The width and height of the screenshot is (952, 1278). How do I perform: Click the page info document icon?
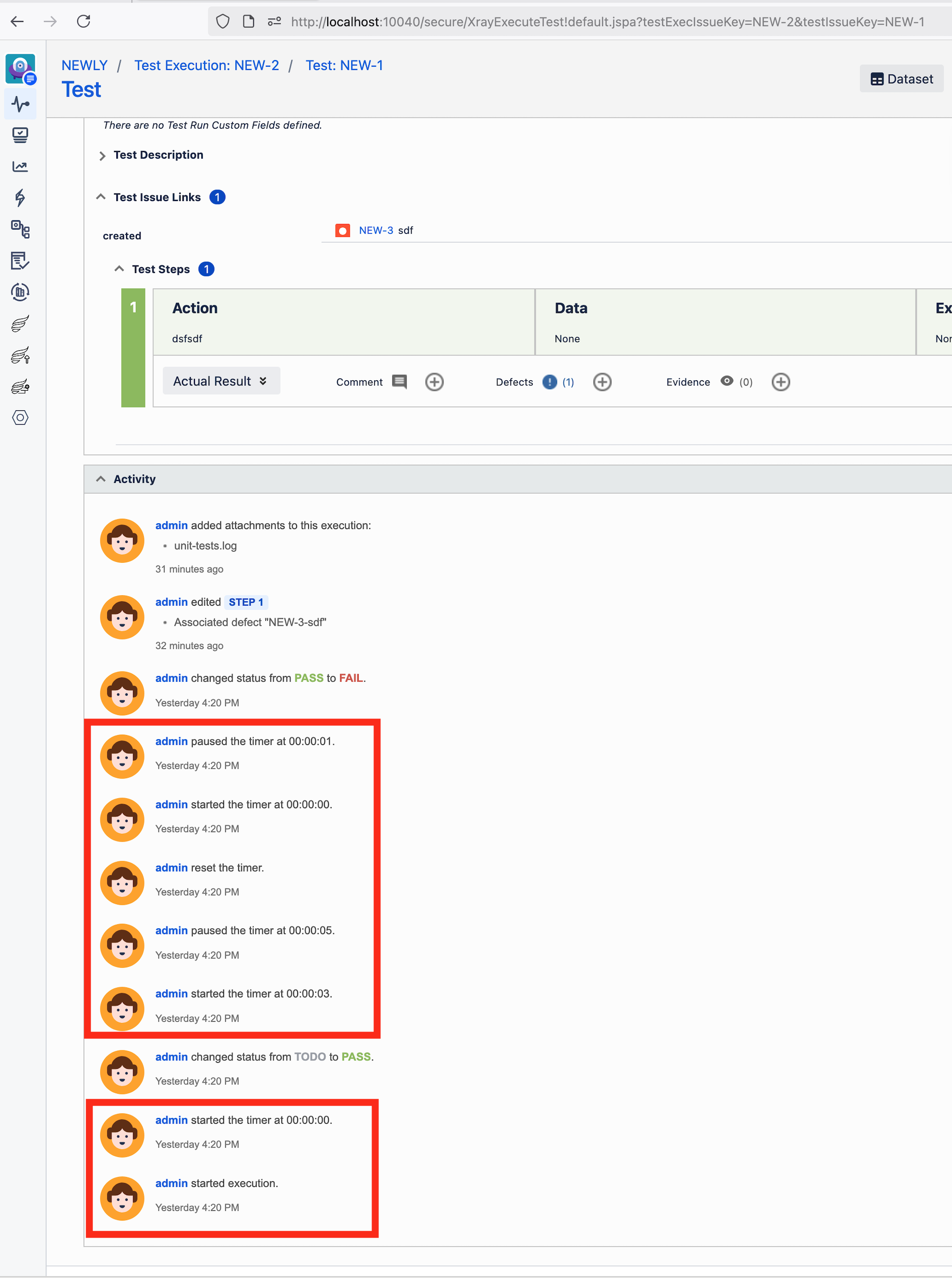(x=248, y=22)
